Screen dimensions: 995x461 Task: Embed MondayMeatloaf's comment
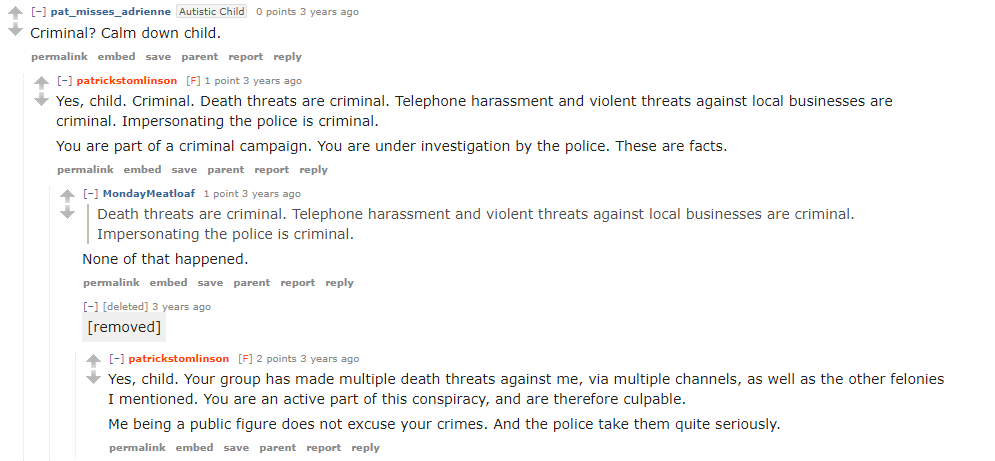[168, 283]
